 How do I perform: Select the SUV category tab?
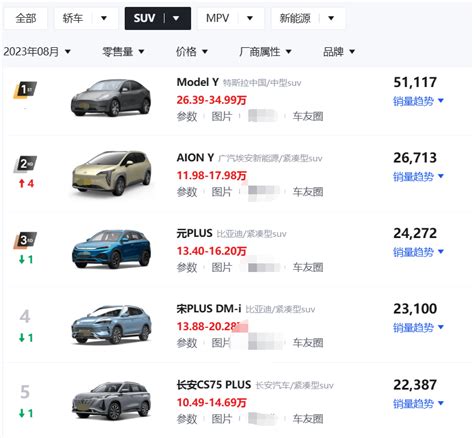pos(144,18)
